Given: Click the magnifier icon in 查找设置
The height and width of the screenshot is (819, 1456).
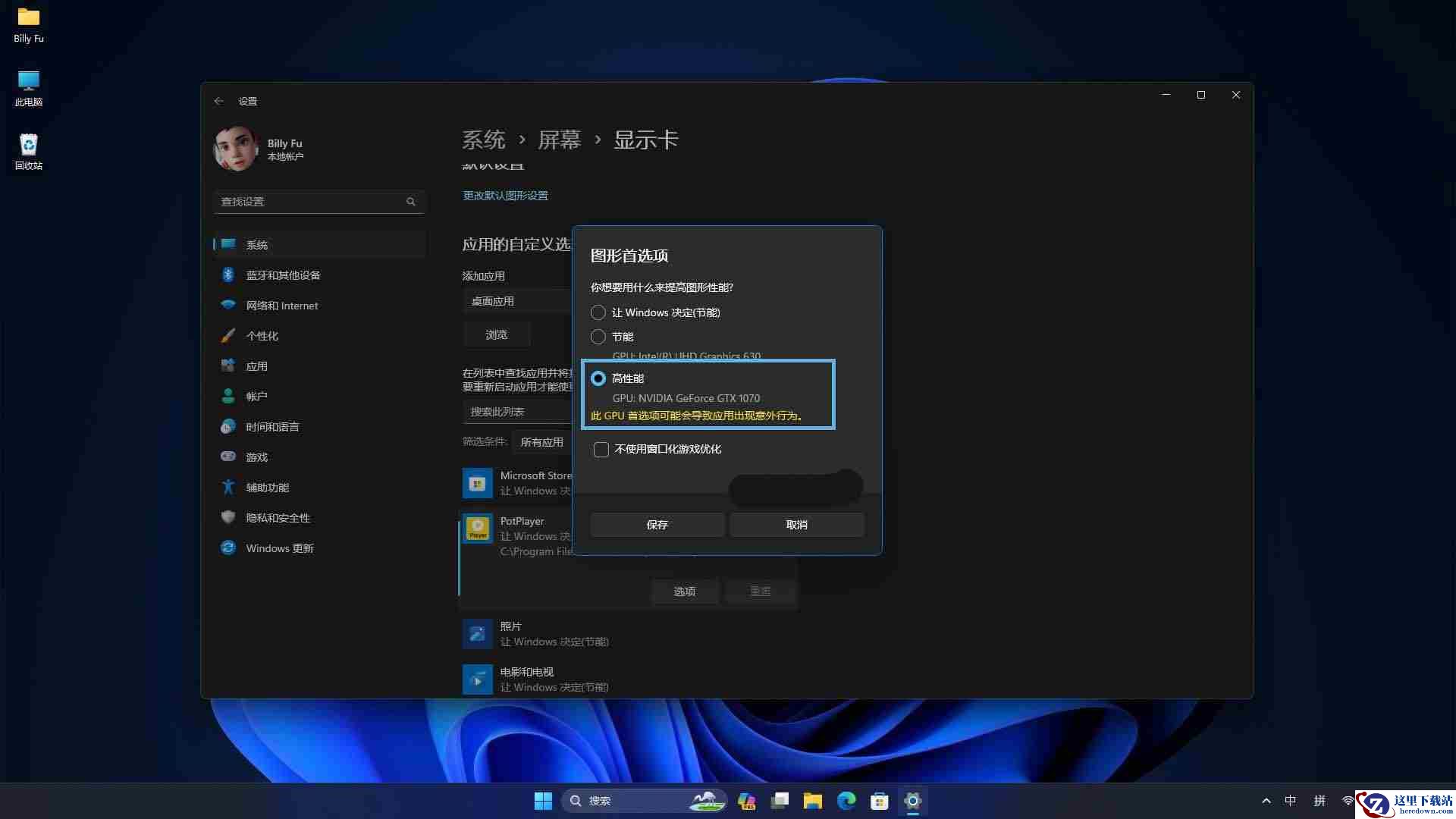Looking at the screenshot, I should click(x=411, y=202).
